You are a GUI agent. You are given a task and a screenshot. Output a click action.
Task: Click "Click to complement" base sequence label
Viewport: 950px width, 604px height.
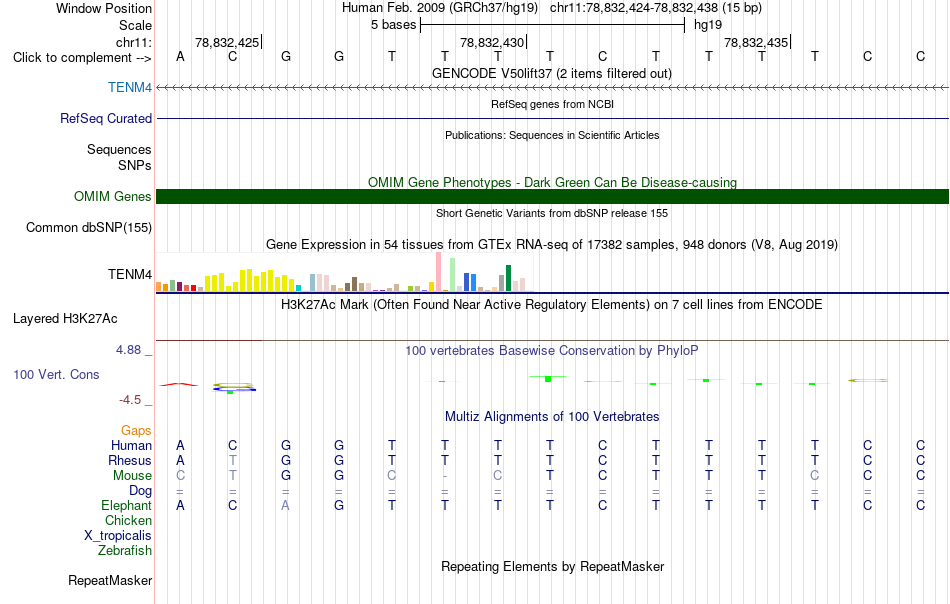(82, 58)
